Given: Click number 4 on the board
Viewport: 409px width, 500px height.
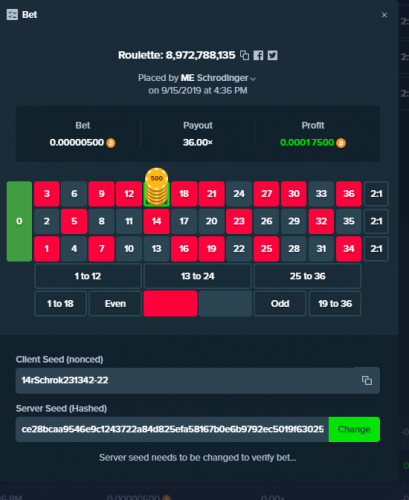Looking at the screenshot, I should pos(74,249).
